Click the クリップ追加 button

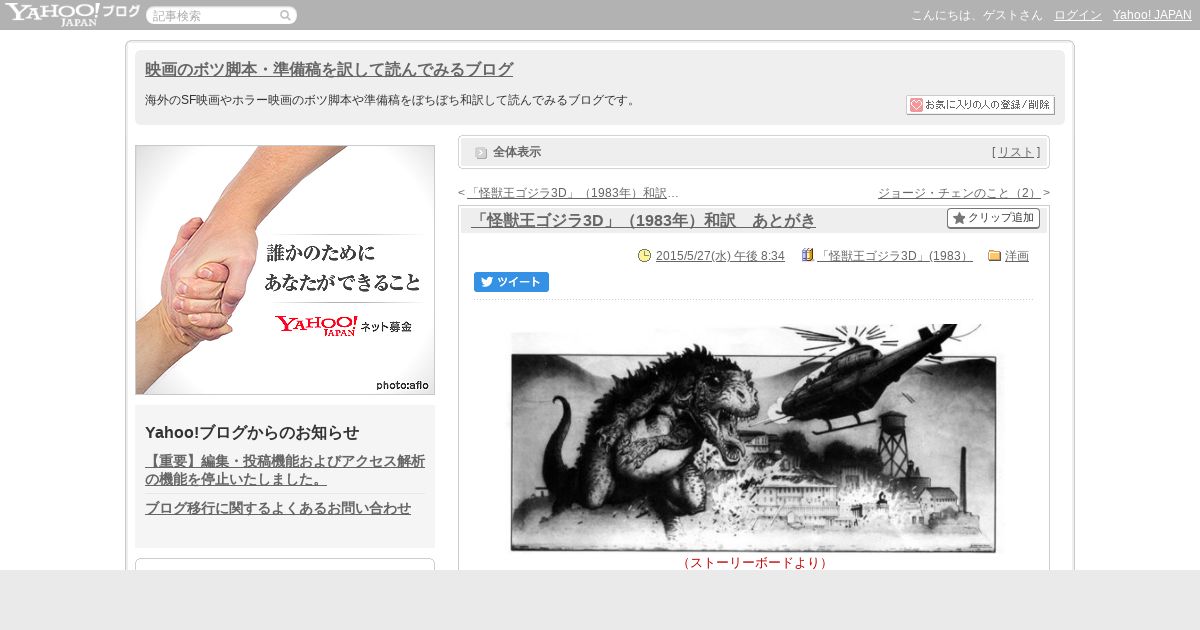(x=993, y=218)
